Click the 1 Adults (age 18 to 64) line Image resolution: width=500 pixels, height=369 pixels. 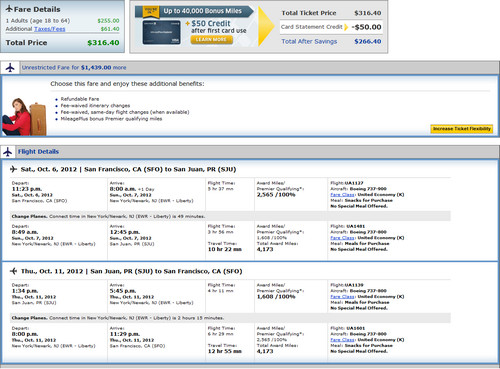point(38,21)
